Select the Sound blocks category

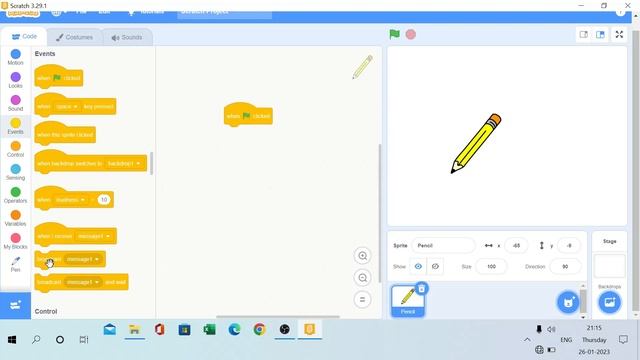click(x=16, y=103)
